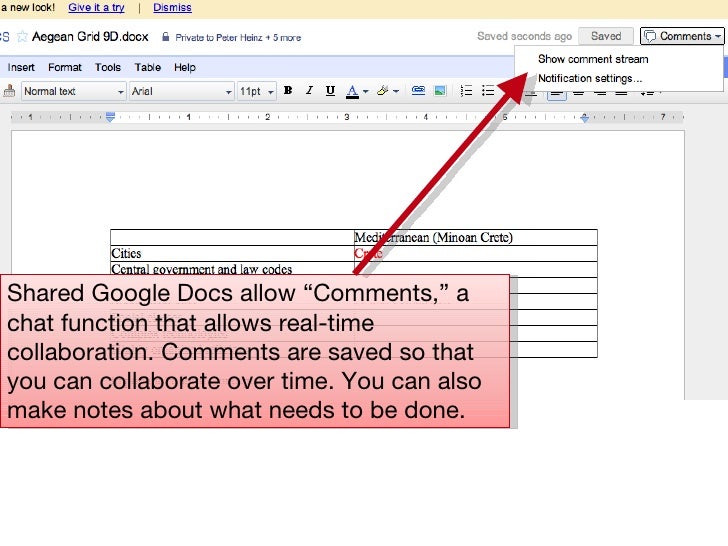Click Central government and law codes cell

pos(232,269)
